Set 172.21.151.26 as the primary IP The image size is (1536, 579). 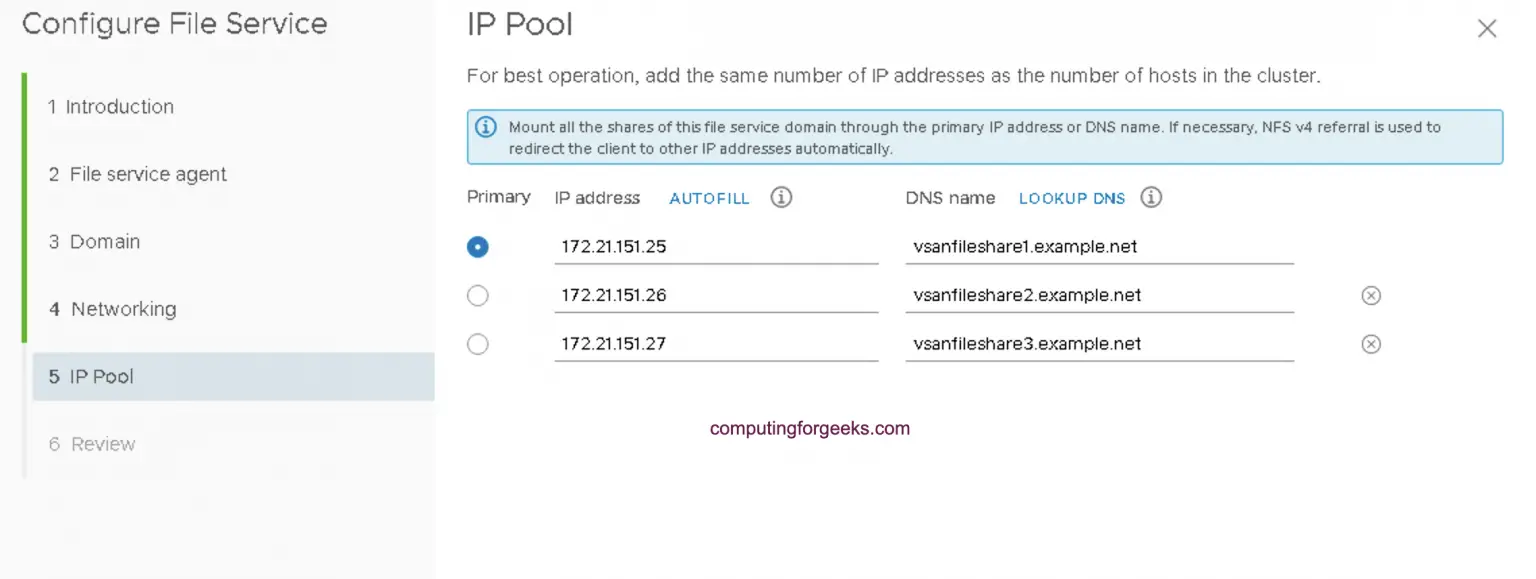pos(478,295)
